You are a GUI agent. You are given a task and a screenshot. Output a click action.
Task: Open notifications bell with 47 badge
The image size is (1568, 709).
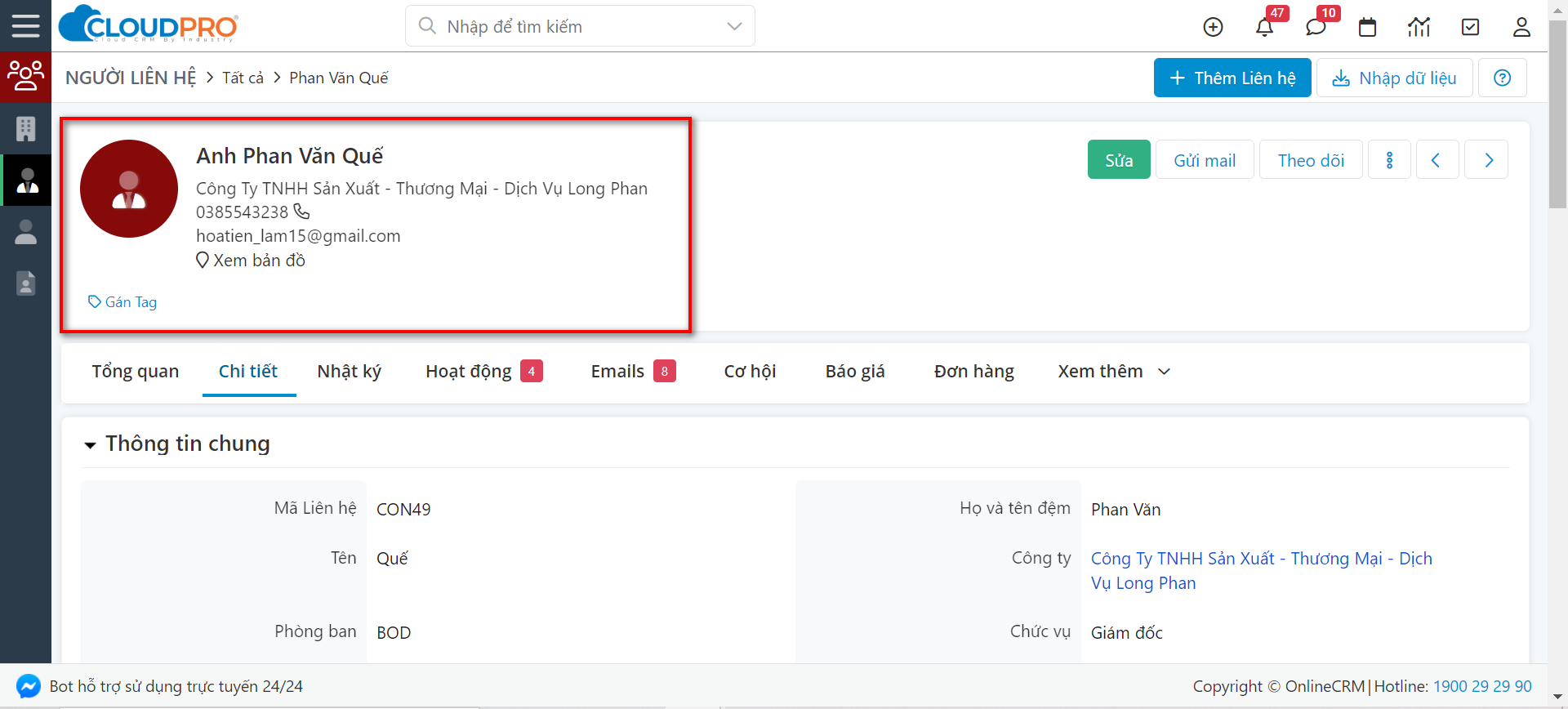click(1264, 27)
